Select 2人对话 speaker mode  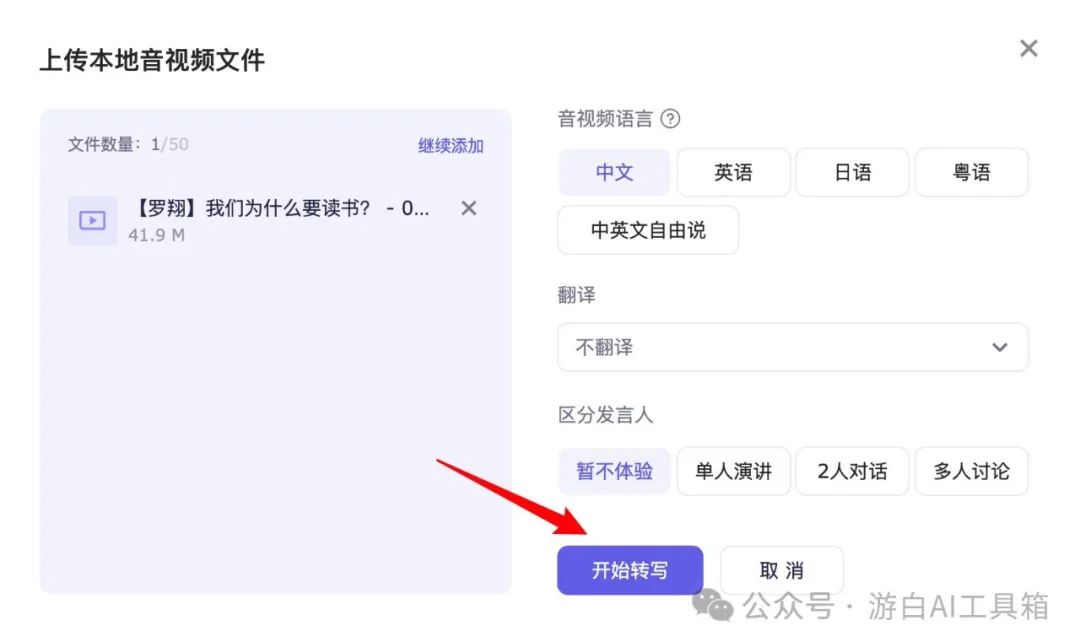coord(852,471)
